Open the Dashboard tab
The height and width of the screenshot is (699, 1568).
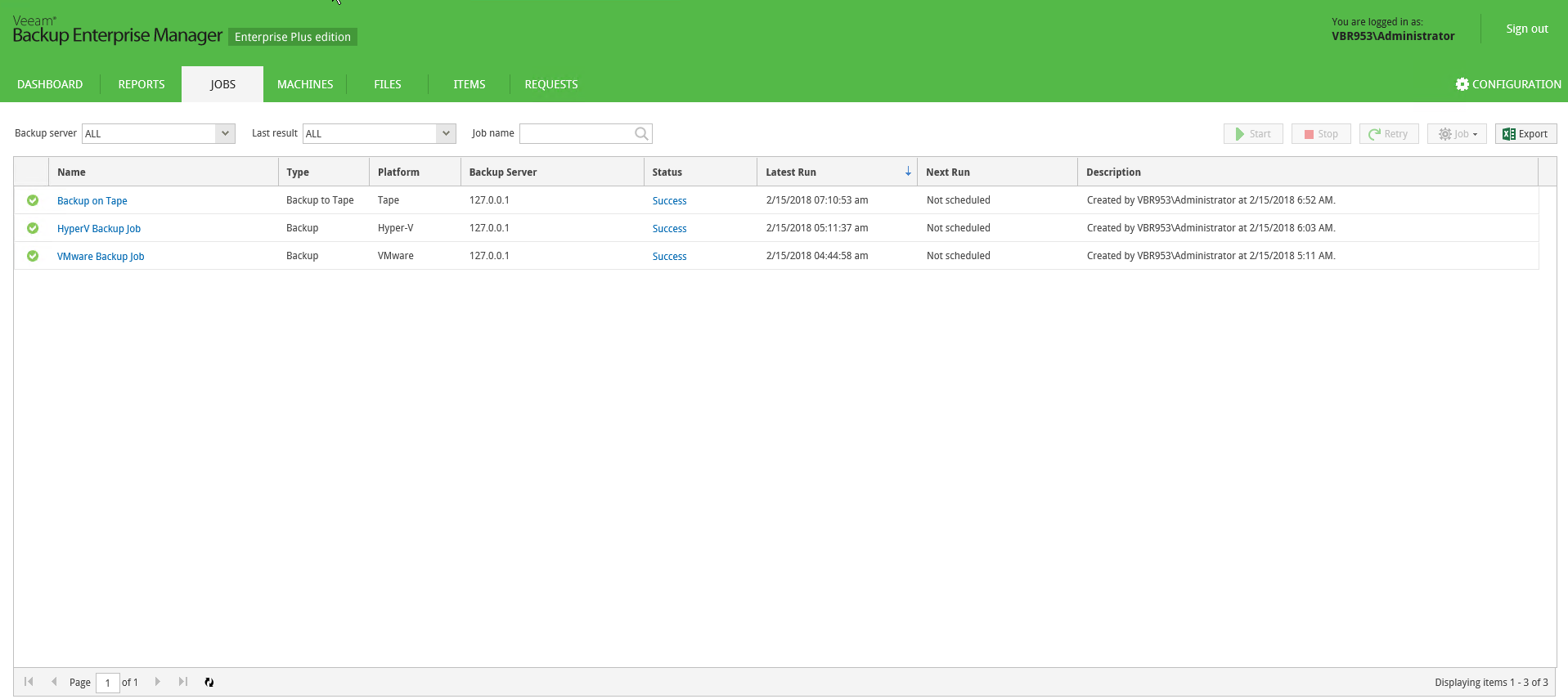(x=50, y=84)
